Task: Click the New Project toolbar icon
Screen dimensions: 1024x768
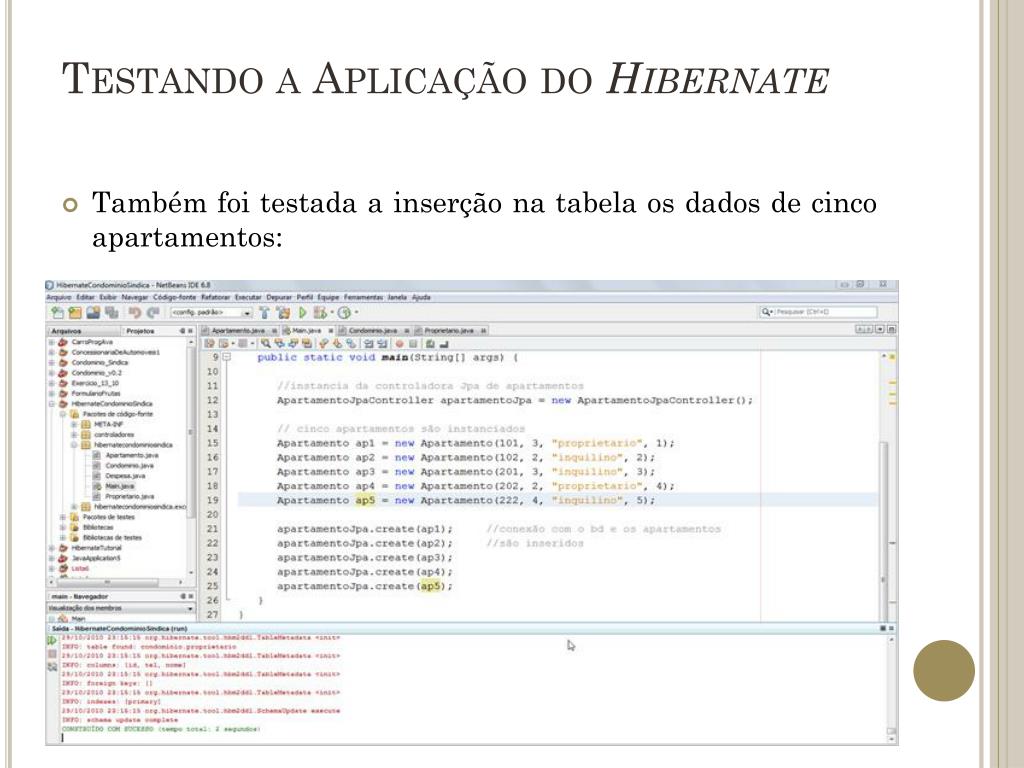Action: click(x=75, y=312)
